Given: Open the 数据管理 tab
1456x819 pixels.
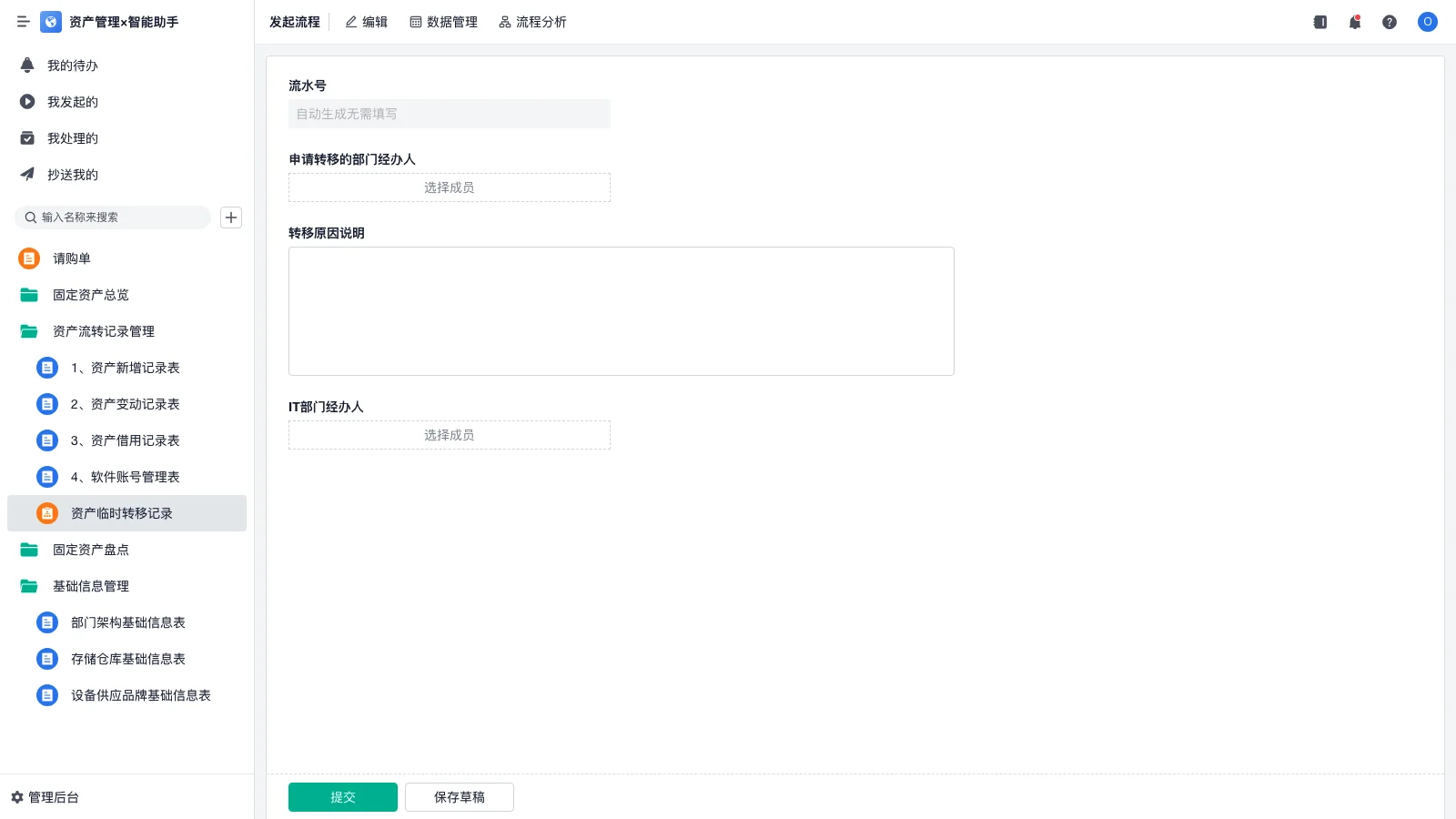Looking at the screenshot, I should (x=443, y=22).
